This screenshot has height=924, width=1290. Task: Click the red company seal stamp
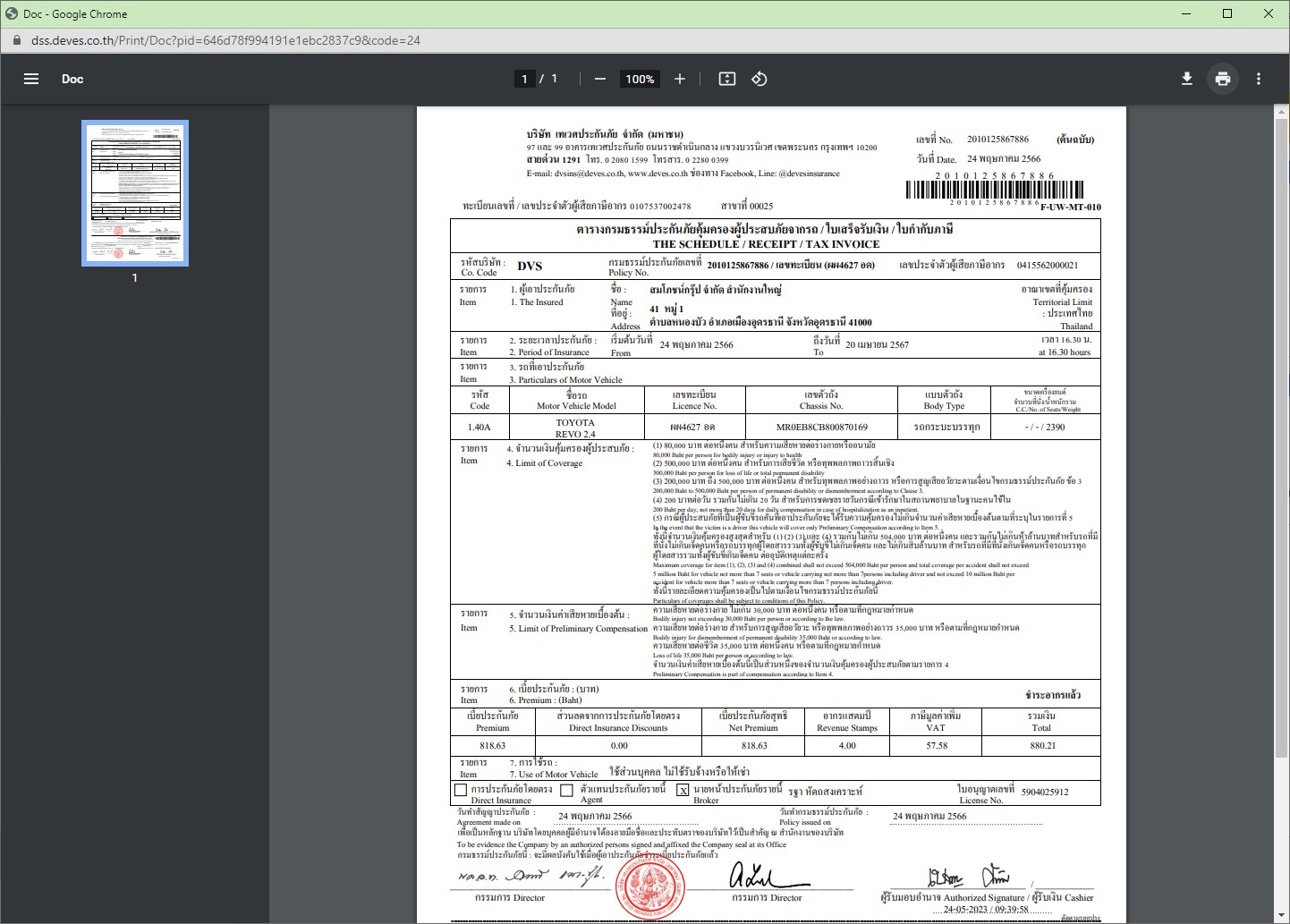point(650,887)
